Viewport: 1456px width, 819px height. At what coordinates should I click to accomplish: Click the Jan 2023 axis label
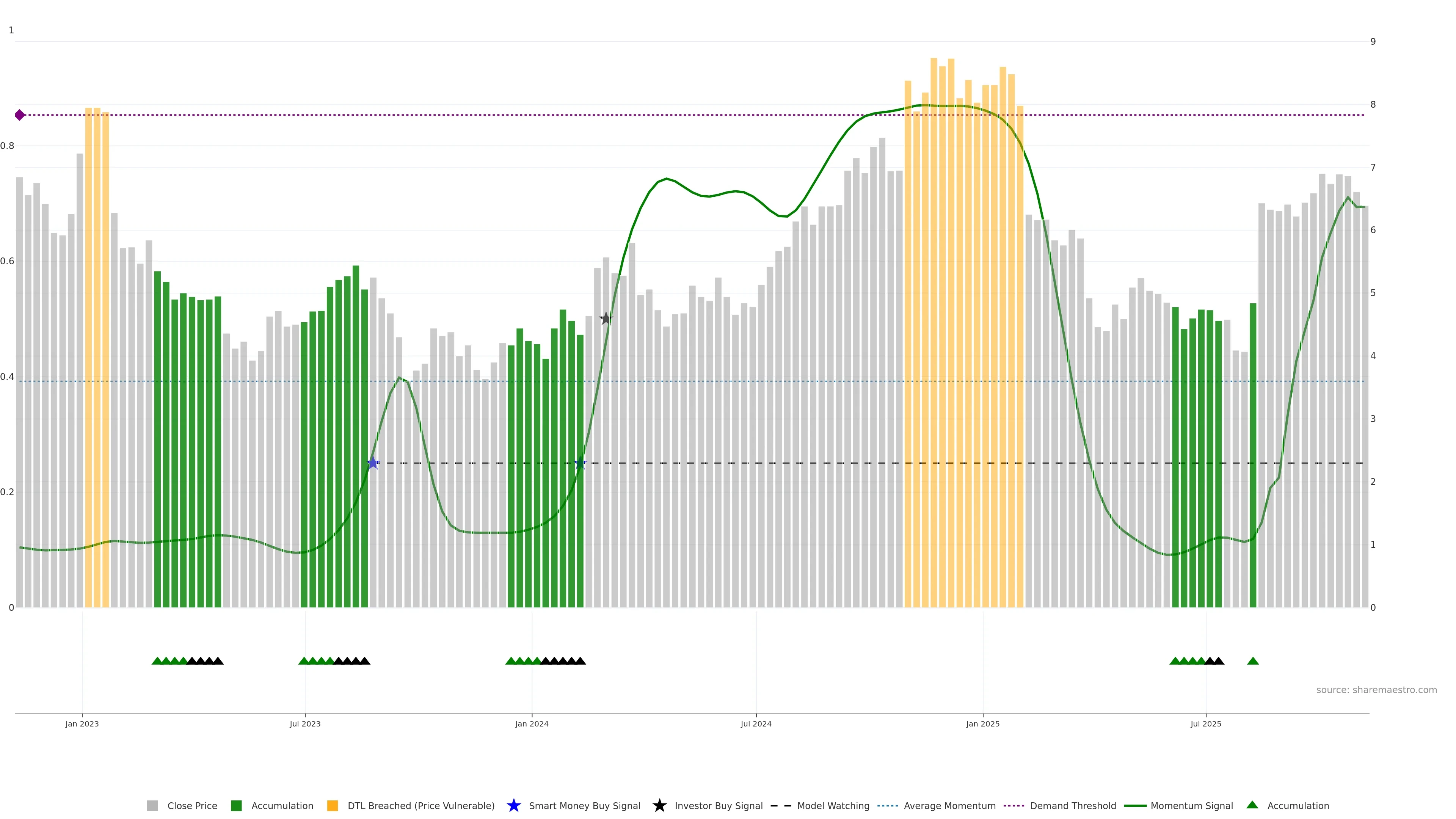[82, 723]
